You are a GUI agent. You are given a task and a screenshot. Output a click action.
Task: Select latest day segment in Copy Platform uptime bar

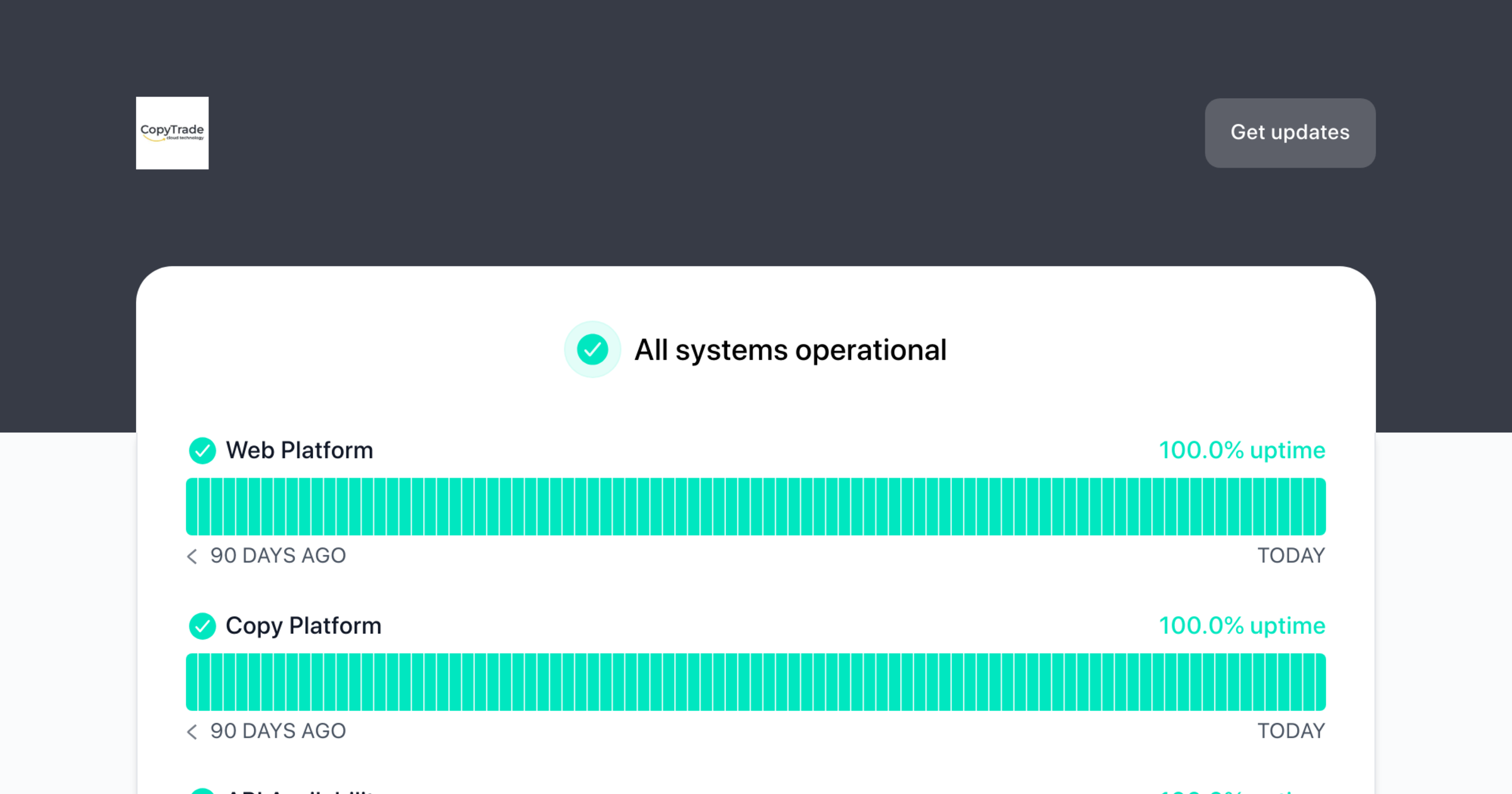pos(1320,682)
